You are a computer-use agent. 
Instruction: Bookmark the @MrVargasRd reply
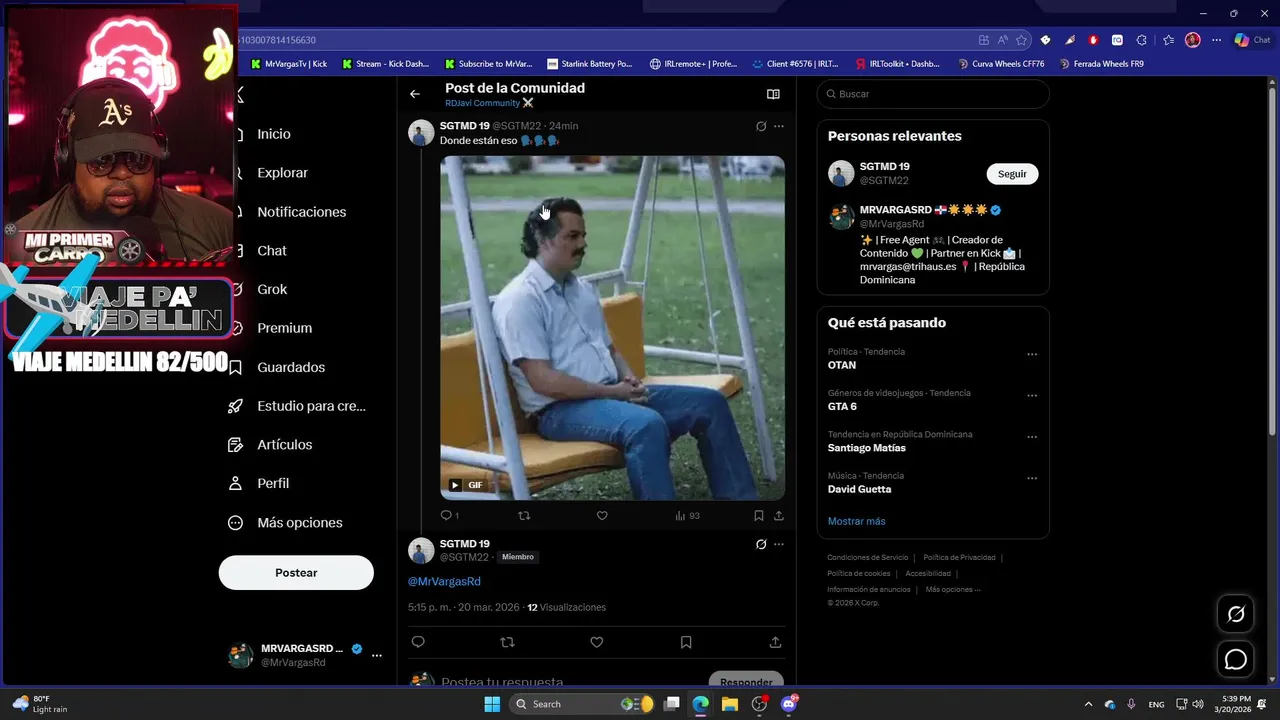click(x=686, y=642)
